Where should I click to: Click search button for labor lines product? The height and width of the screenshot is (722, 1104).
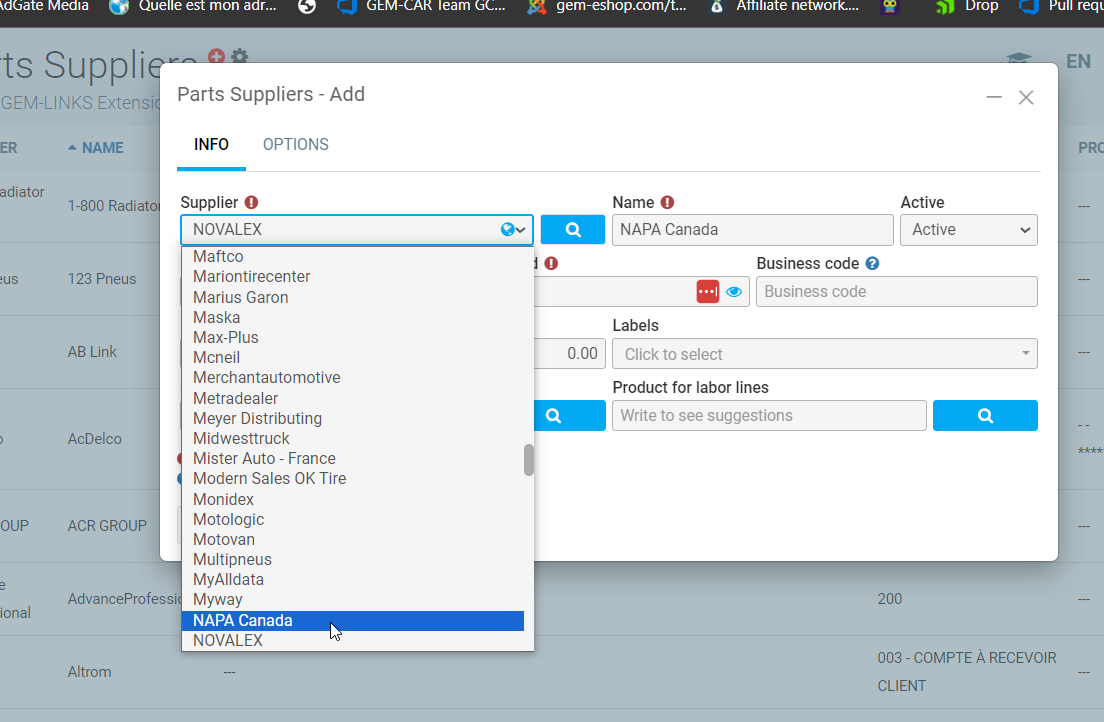984,415
